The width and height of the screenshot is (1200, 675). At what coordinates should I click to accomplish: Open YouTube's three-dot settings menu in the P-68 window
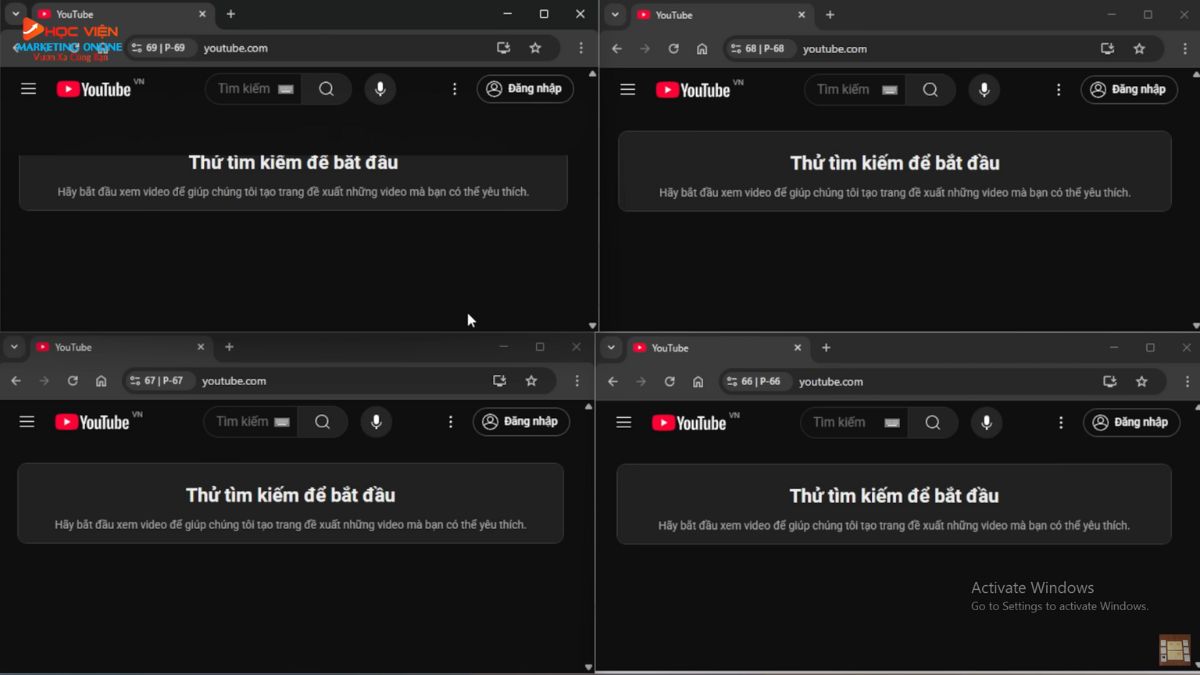[x=1059, y=89]
